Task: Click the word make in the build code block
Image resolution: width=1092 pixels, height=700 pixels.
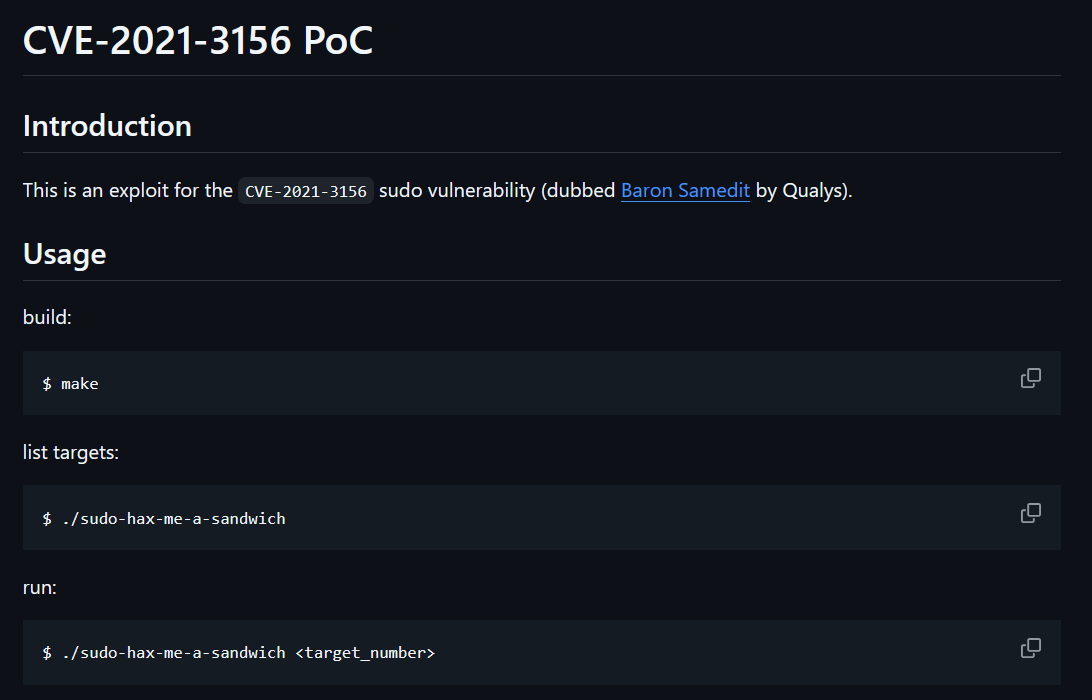Action: coord(79,384)
